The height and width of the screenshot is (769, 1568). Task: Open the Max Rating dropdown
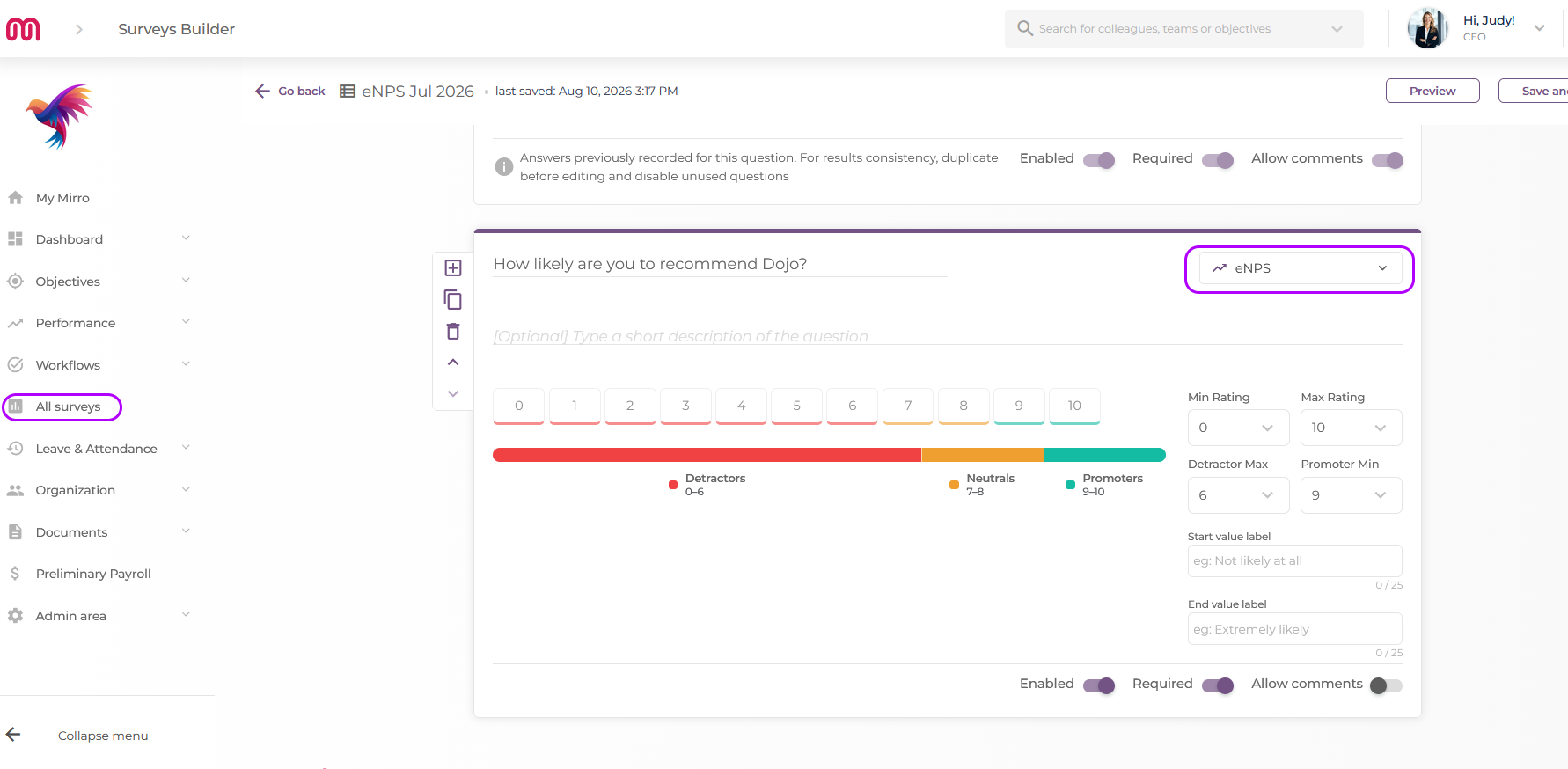pos(1352,428)
